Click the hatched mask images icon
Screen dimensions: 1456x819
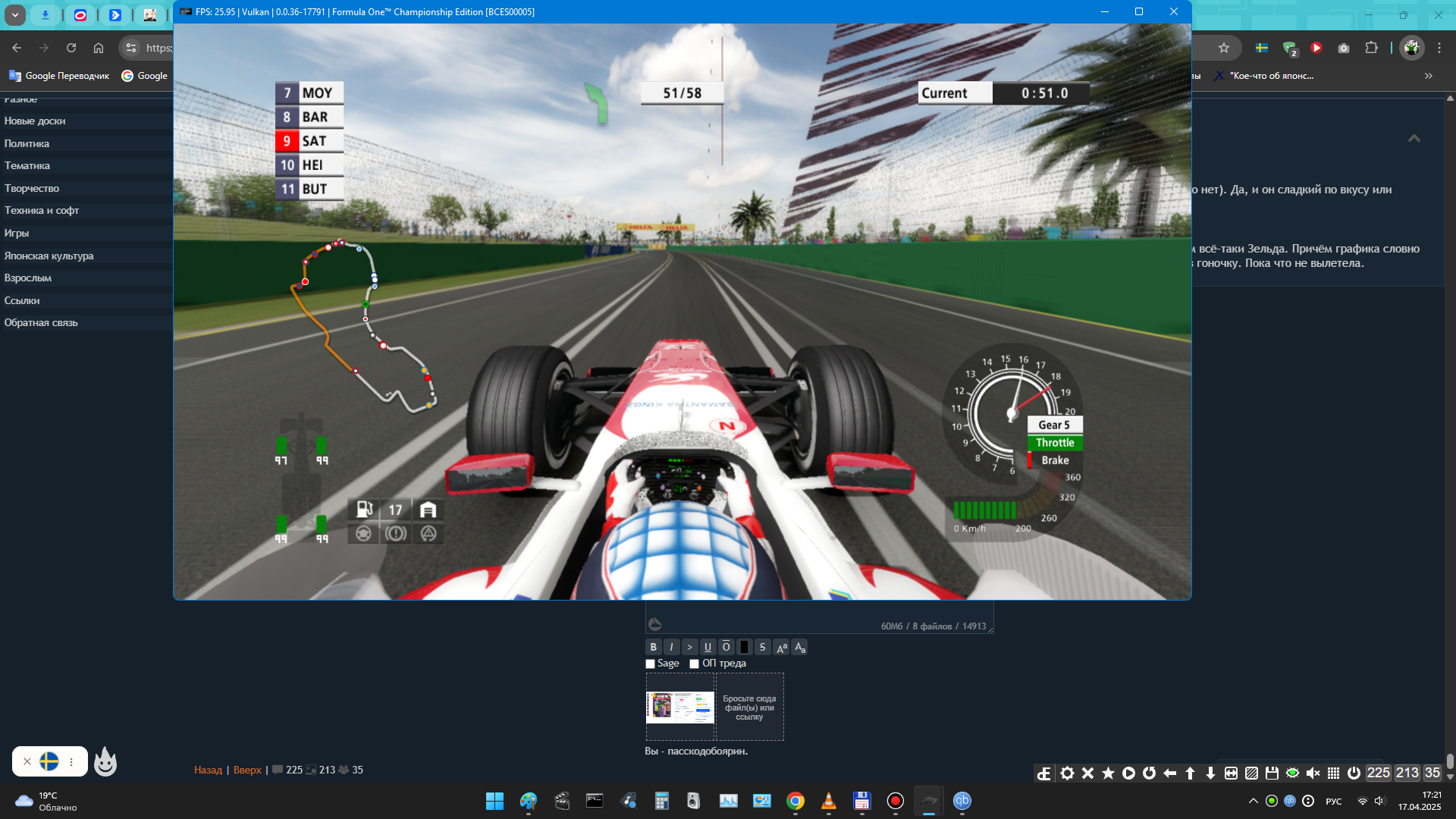pyautogui.click(x=1251, y=773)
